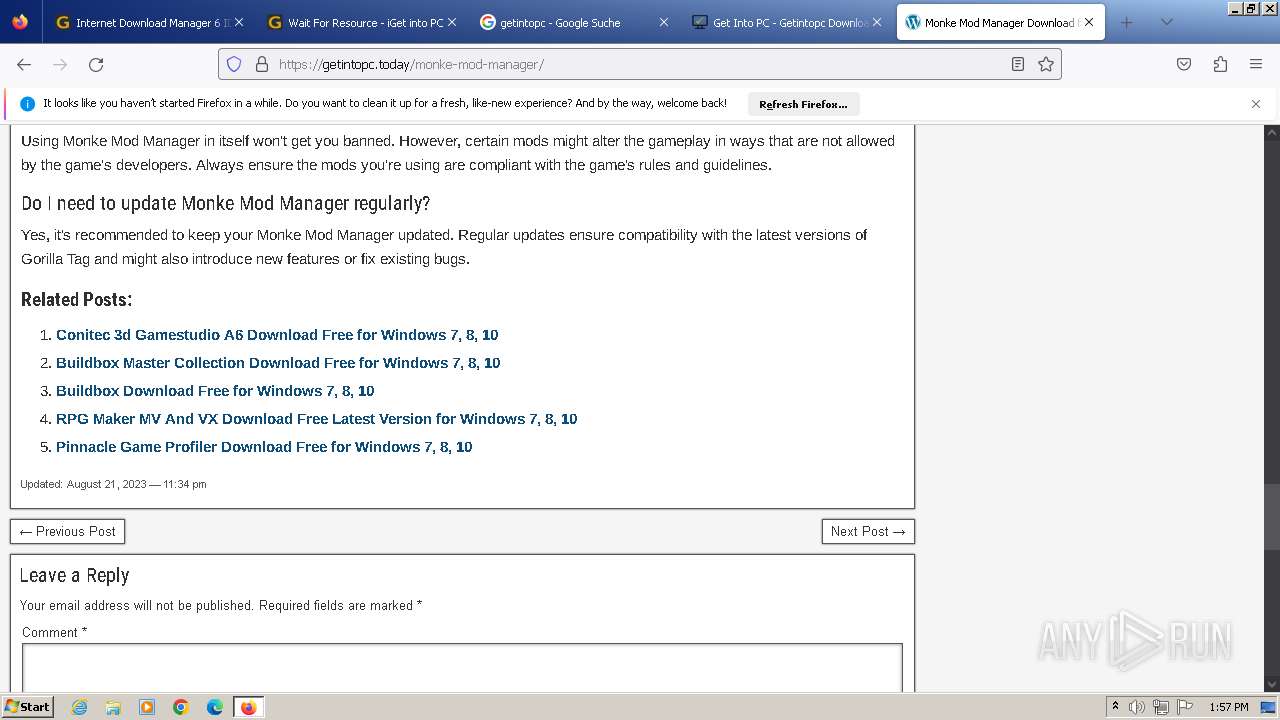
Task: Open Firefox application menu
Action: [x=1256, y=64]
